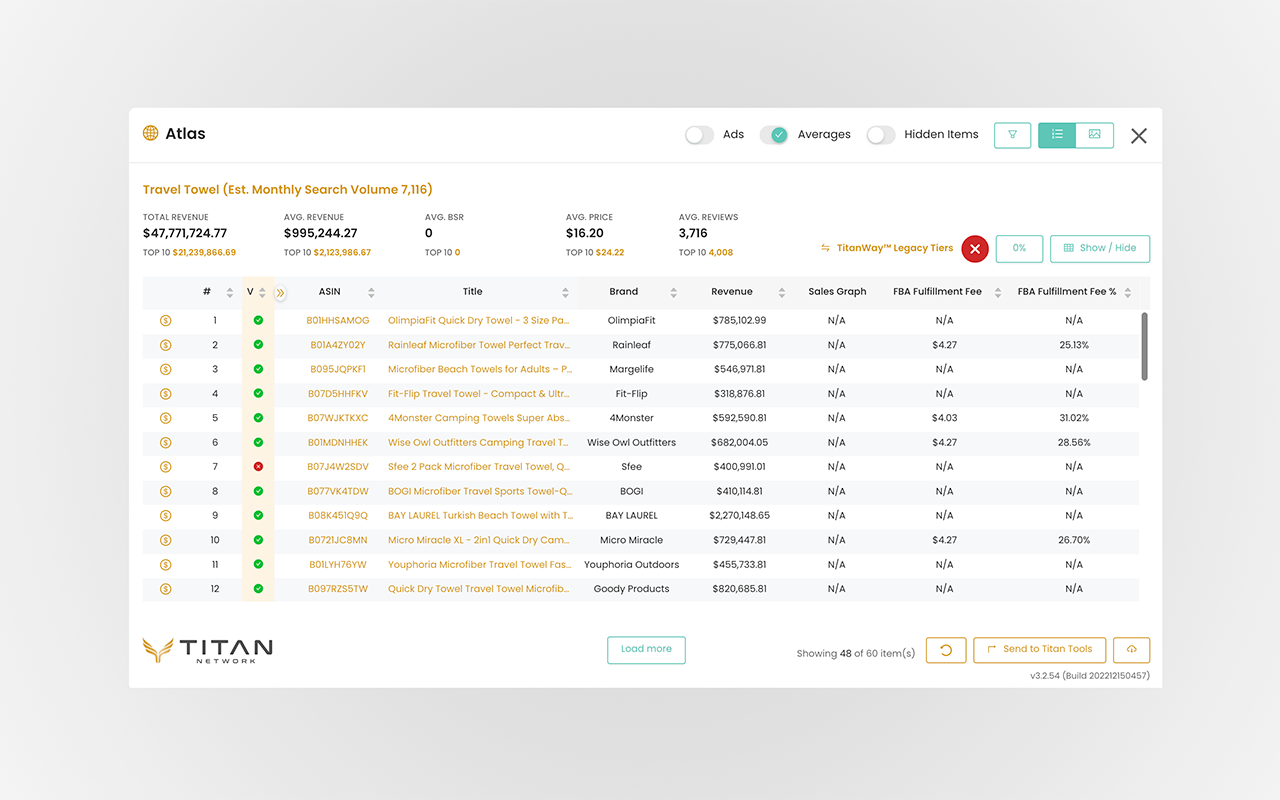Click green check status for Rainleaf row

[258, 345]
